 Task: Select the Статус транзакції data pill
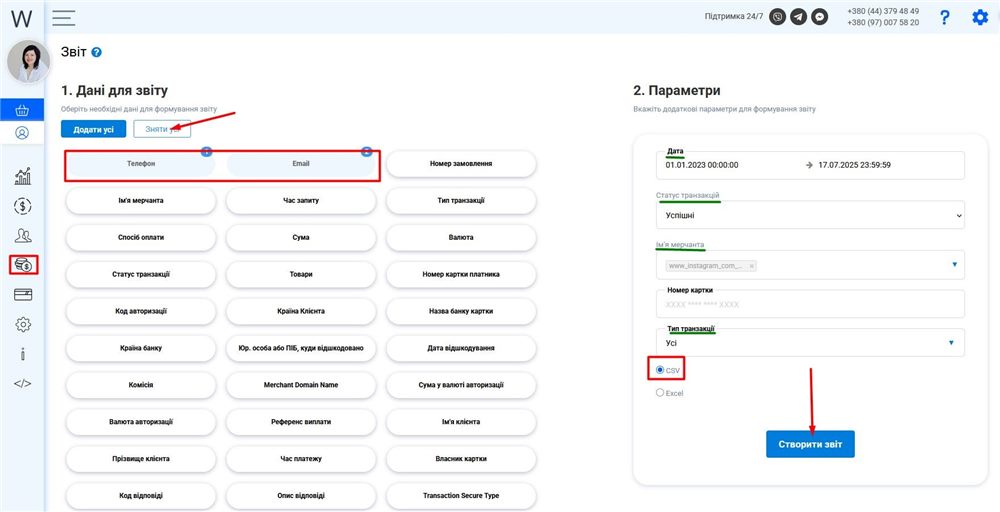pos(141,274)
